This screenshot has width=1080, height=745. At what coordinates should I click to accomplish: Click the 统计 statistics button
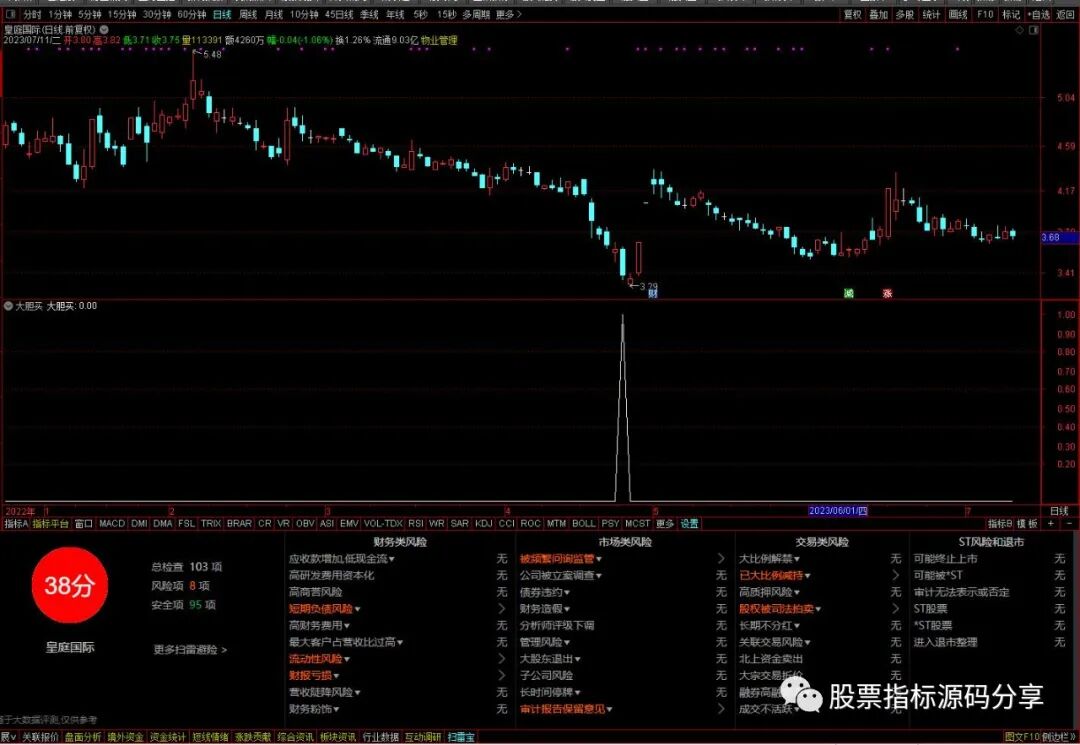(x=931, y=14)
